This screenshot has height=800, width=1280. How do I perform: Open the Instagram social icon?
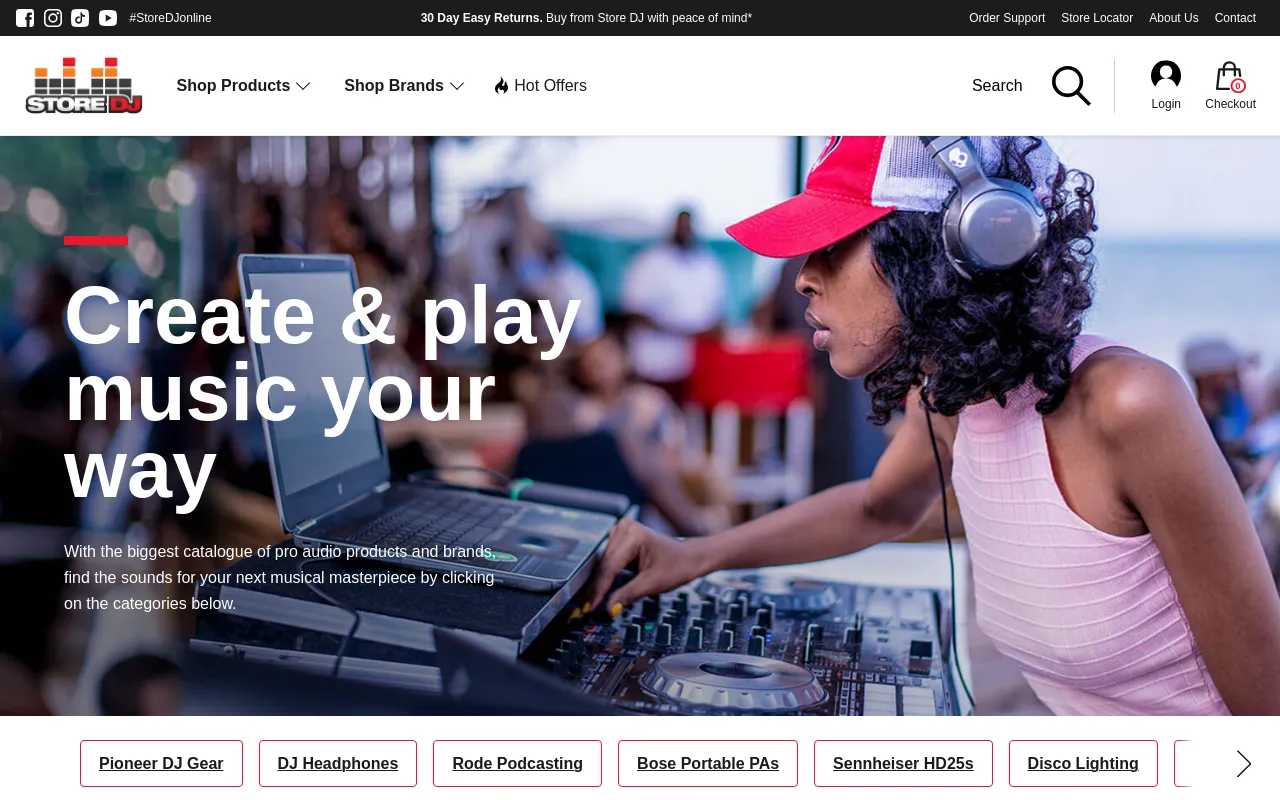[53, 18]
